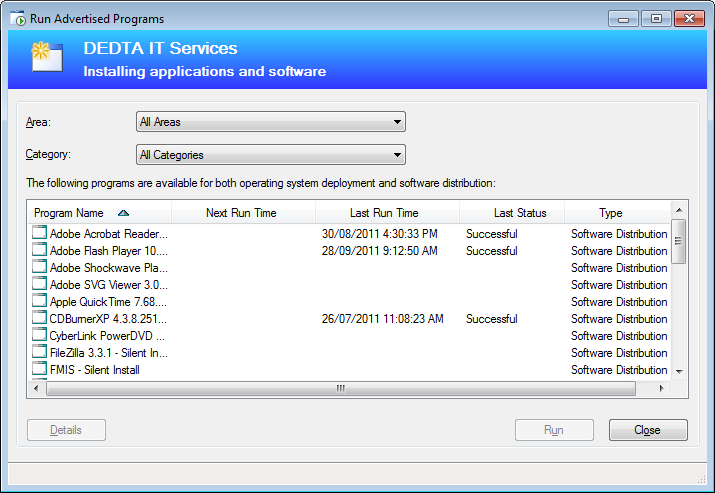Click Successful status in Adobe Acrobat Reader row
Viewport: 715px width, 493px height.
pyautogui.click(x=492, y=234)
